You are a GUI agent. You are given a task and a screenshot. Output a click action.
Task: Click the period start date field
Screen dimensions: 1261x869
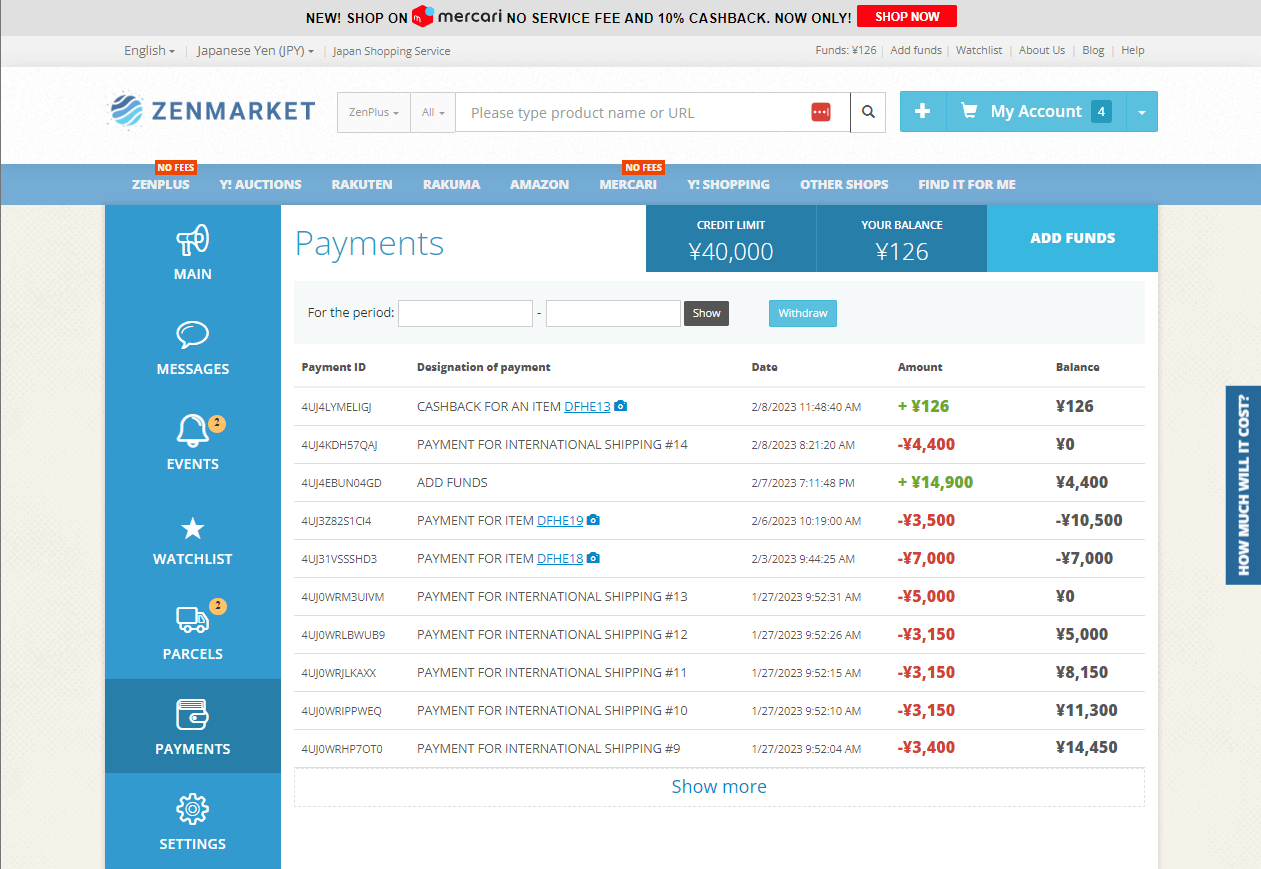click(465, 313)
